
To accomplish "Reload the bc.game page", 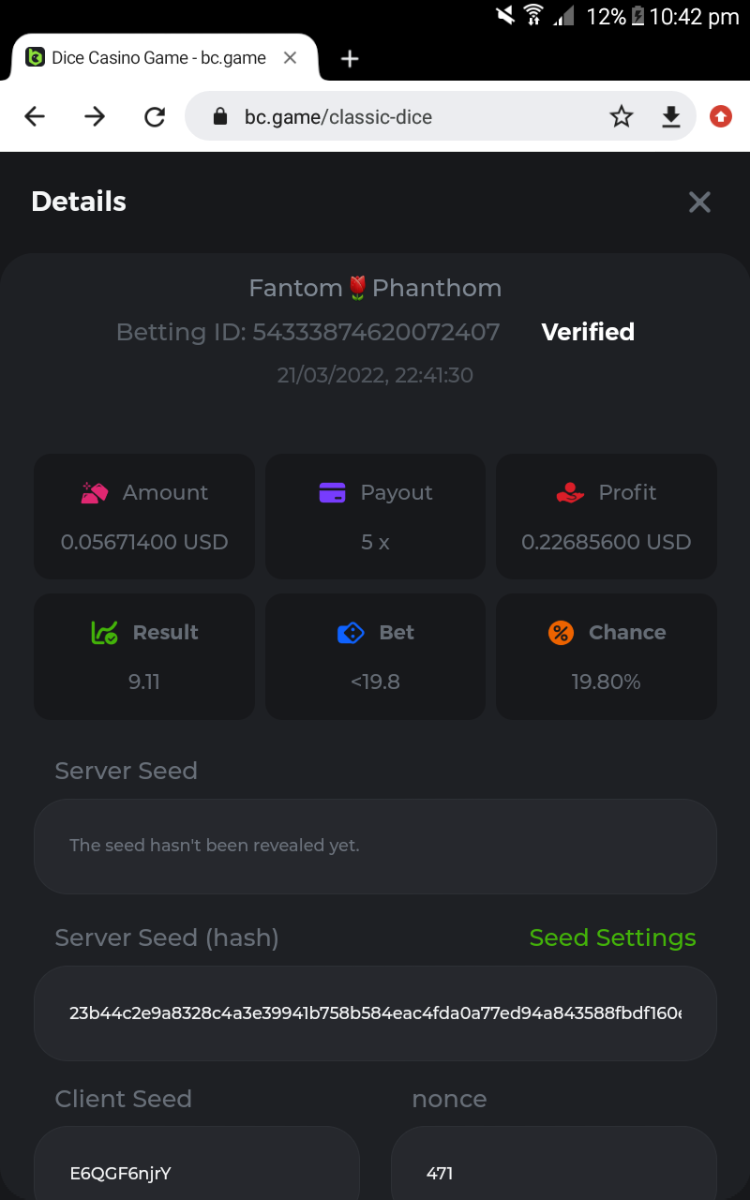I will (x=155, y=117).
